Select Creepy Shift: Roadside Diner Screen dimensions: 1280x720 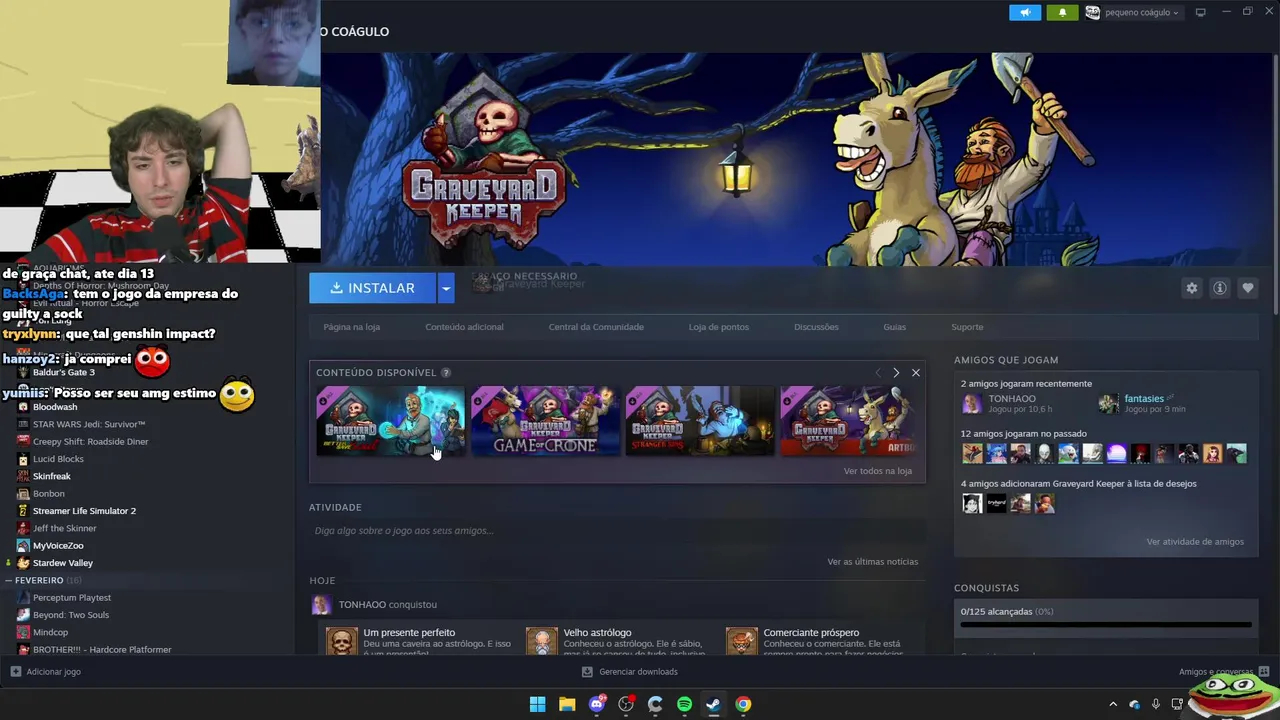pos(90,442)
